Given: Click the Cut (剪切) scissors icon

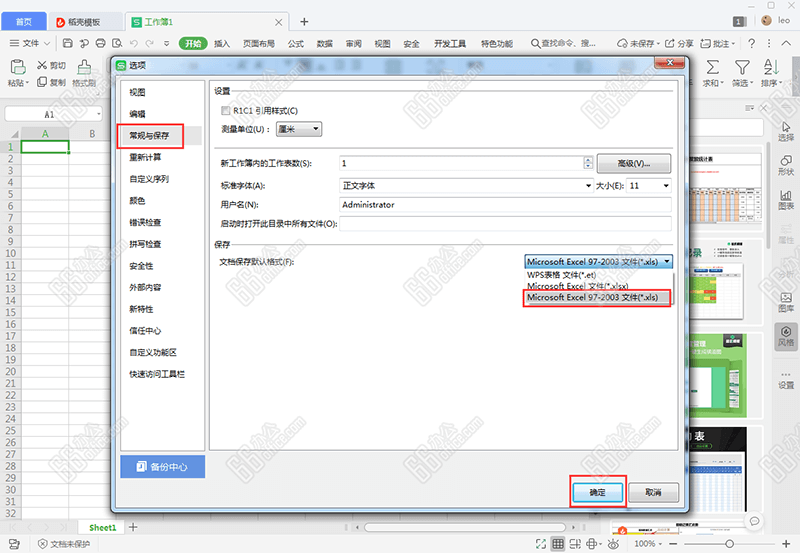Looking at the screenshot, I should tap(42, 65).
